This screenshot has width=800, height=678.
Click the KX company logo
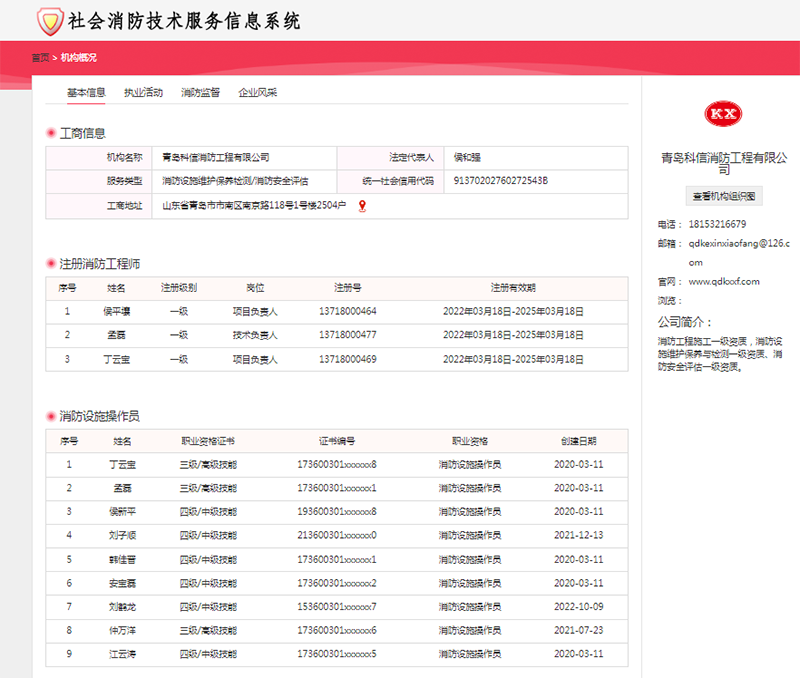[723, 115]
